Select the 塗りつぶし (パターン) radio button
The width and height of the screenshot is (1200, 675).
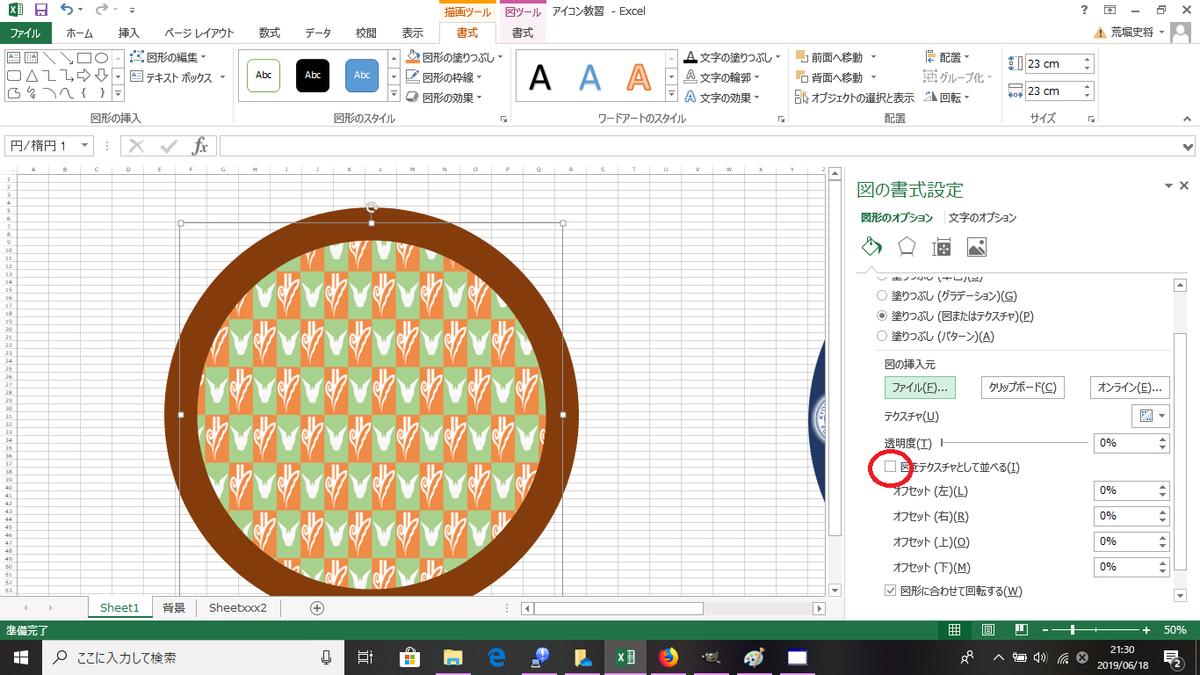coord(880,334)
